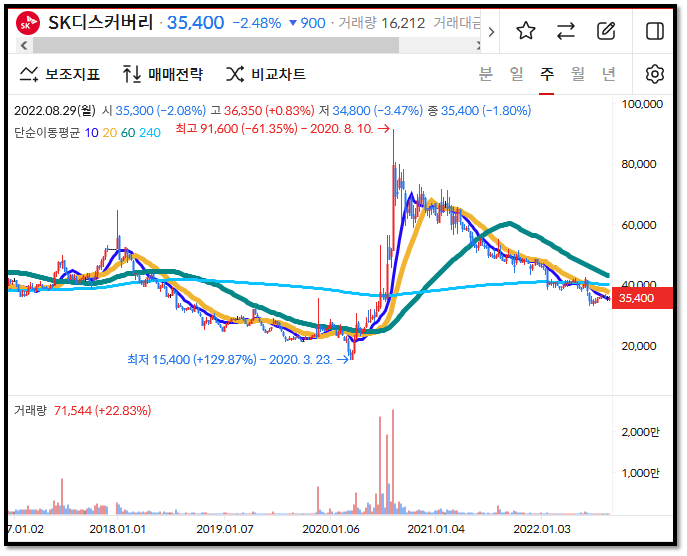Switch to 일 daily chart tab
The image size is (687, 556).
tap(517, 74)
